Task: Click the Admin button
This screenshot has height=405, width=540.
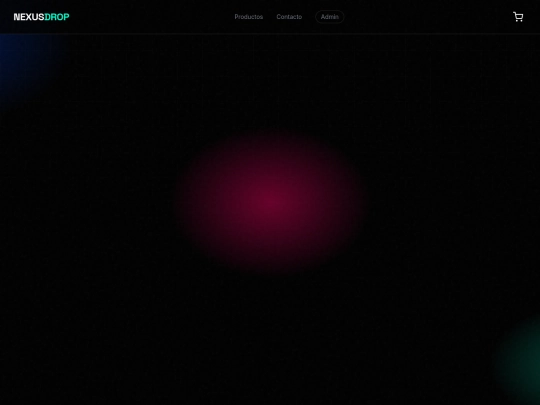Action: pyautogui.click(x=330, y=17)
